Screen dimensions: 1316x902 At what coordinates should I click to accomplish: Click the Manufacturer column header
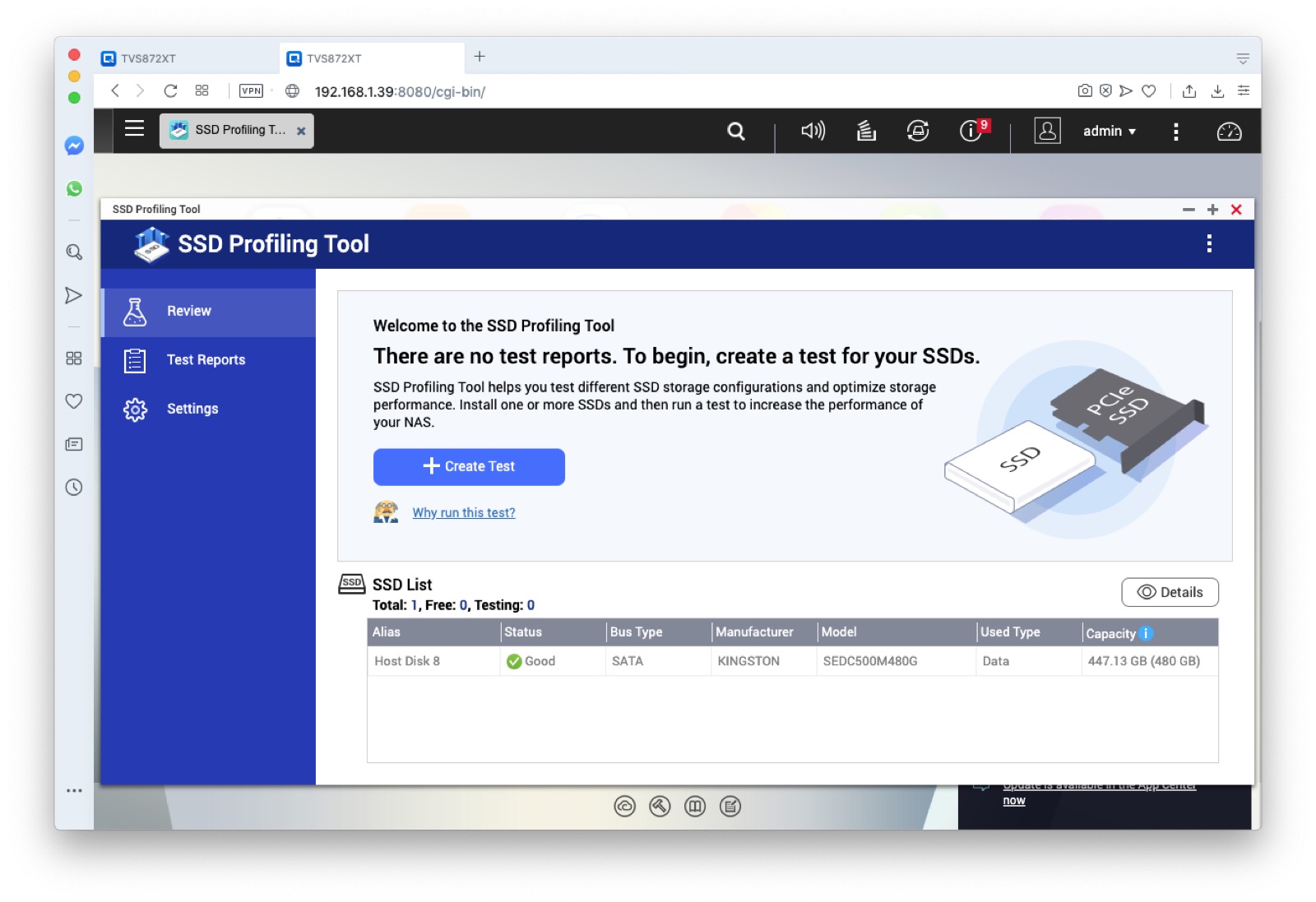click(x=764, y=632)
